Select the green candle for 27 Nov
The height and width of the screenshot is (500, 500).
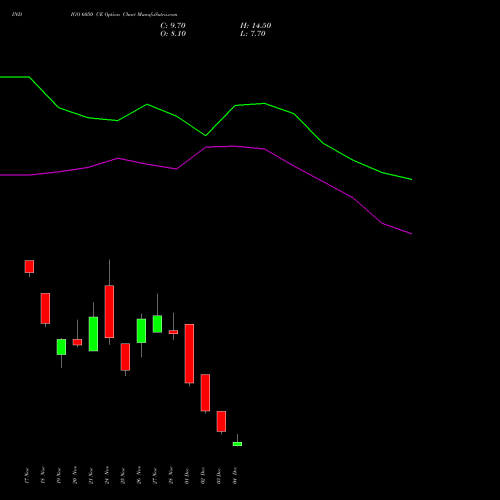pos(157,324)
